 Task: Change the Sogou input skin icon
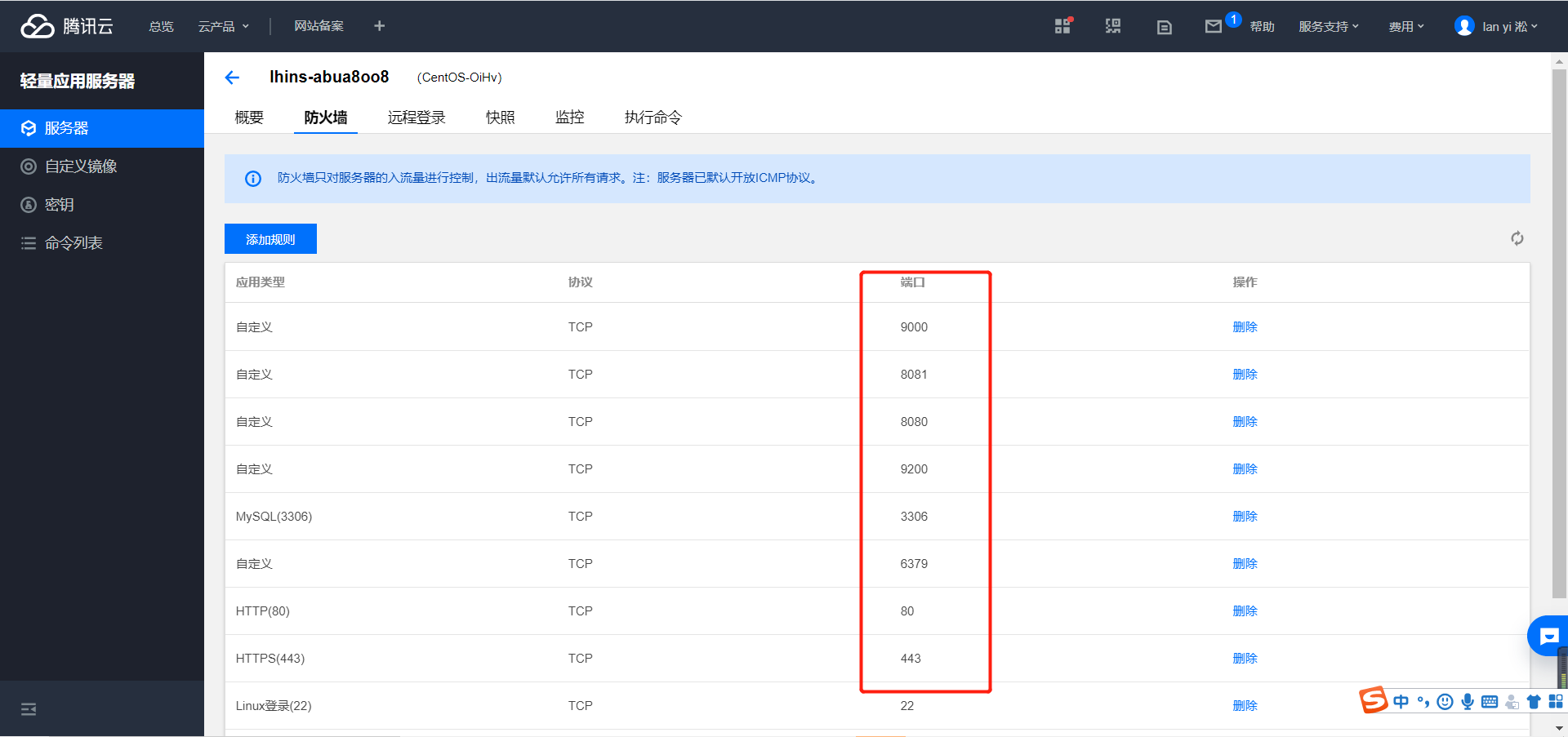1534,701
